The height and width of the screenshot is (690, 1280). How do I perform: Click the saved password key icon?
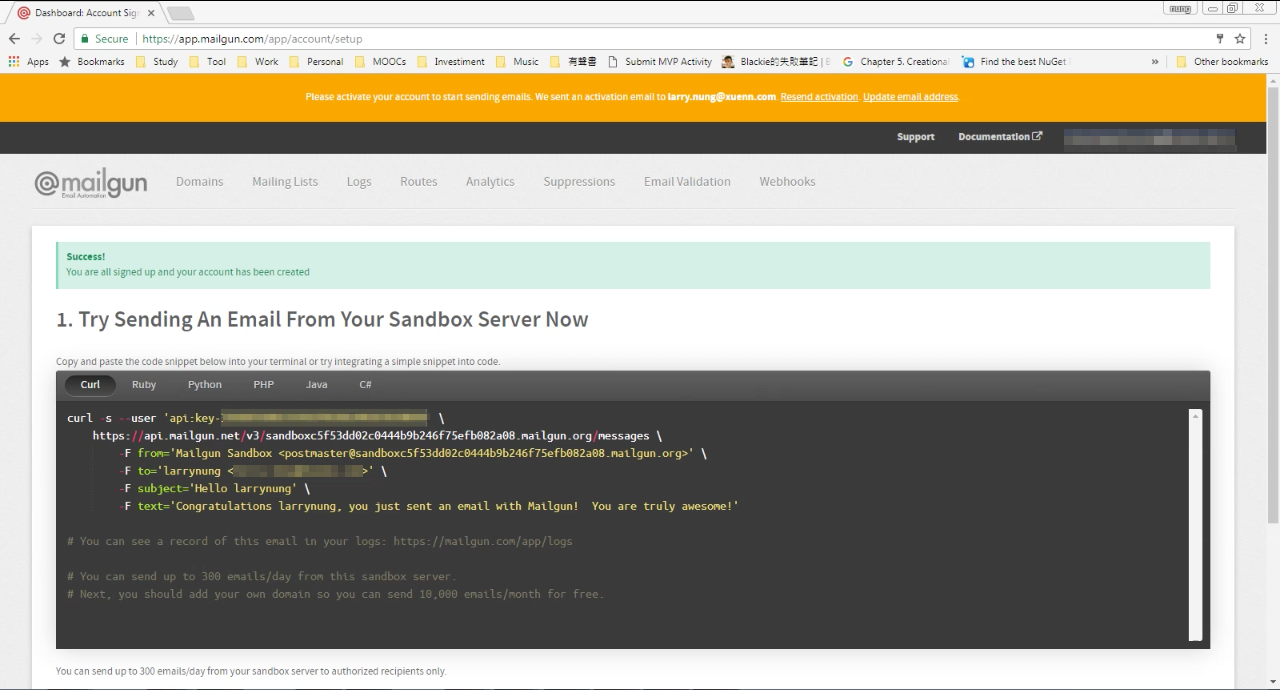(x=1220, y=39)
